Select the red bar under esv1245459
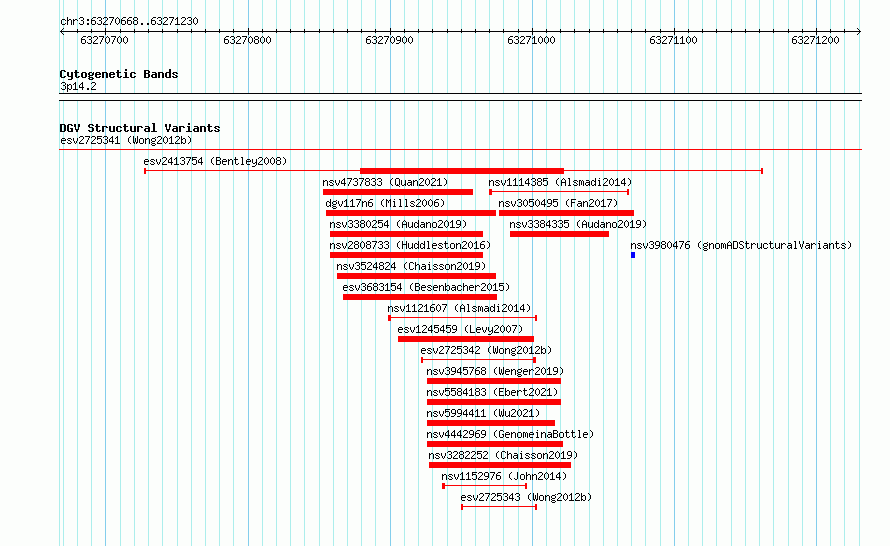Image resolution: width=890 pixels, height=546 pixels. [x=466, y=339]
